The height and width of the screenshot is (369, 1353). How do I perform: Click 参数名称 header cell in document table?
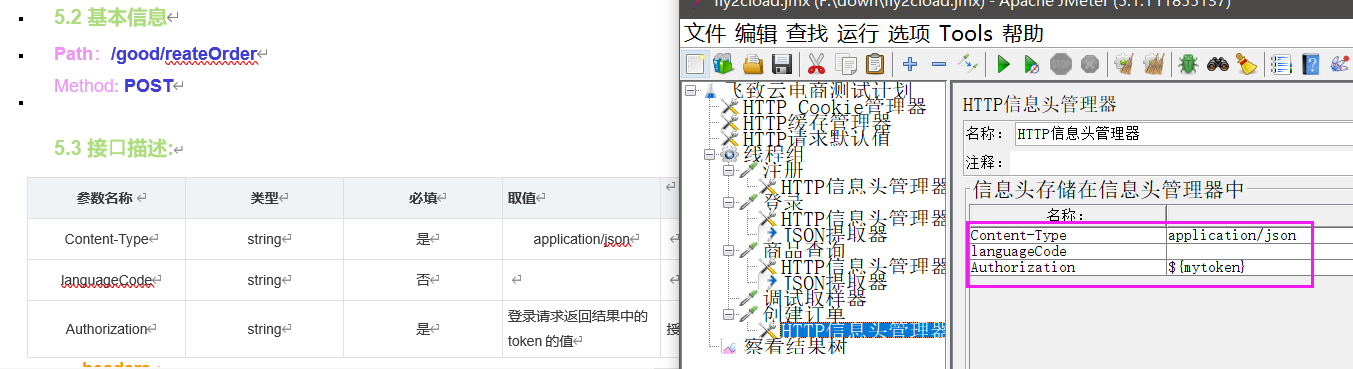105,198
